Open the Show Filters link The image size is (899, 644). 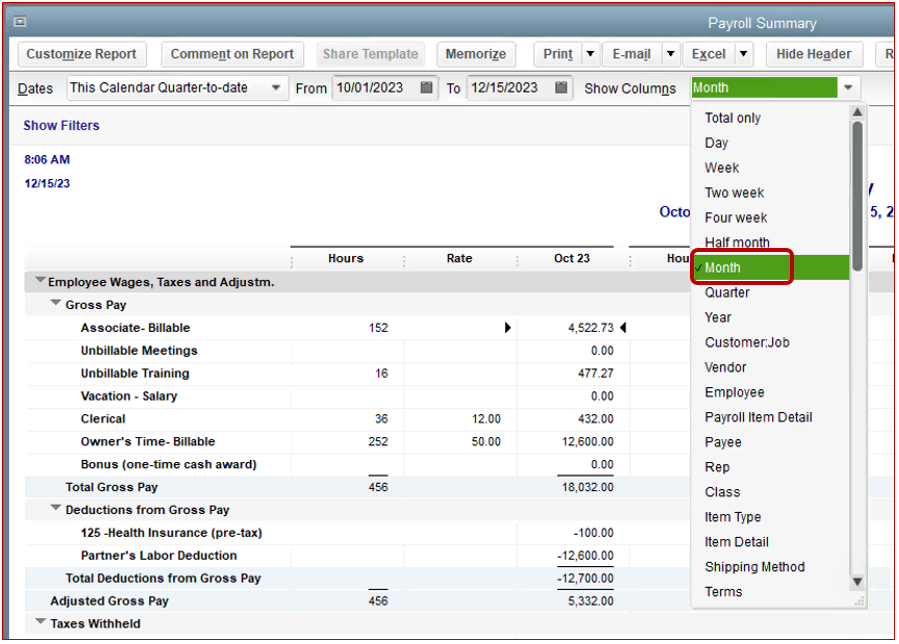point(61,125)
